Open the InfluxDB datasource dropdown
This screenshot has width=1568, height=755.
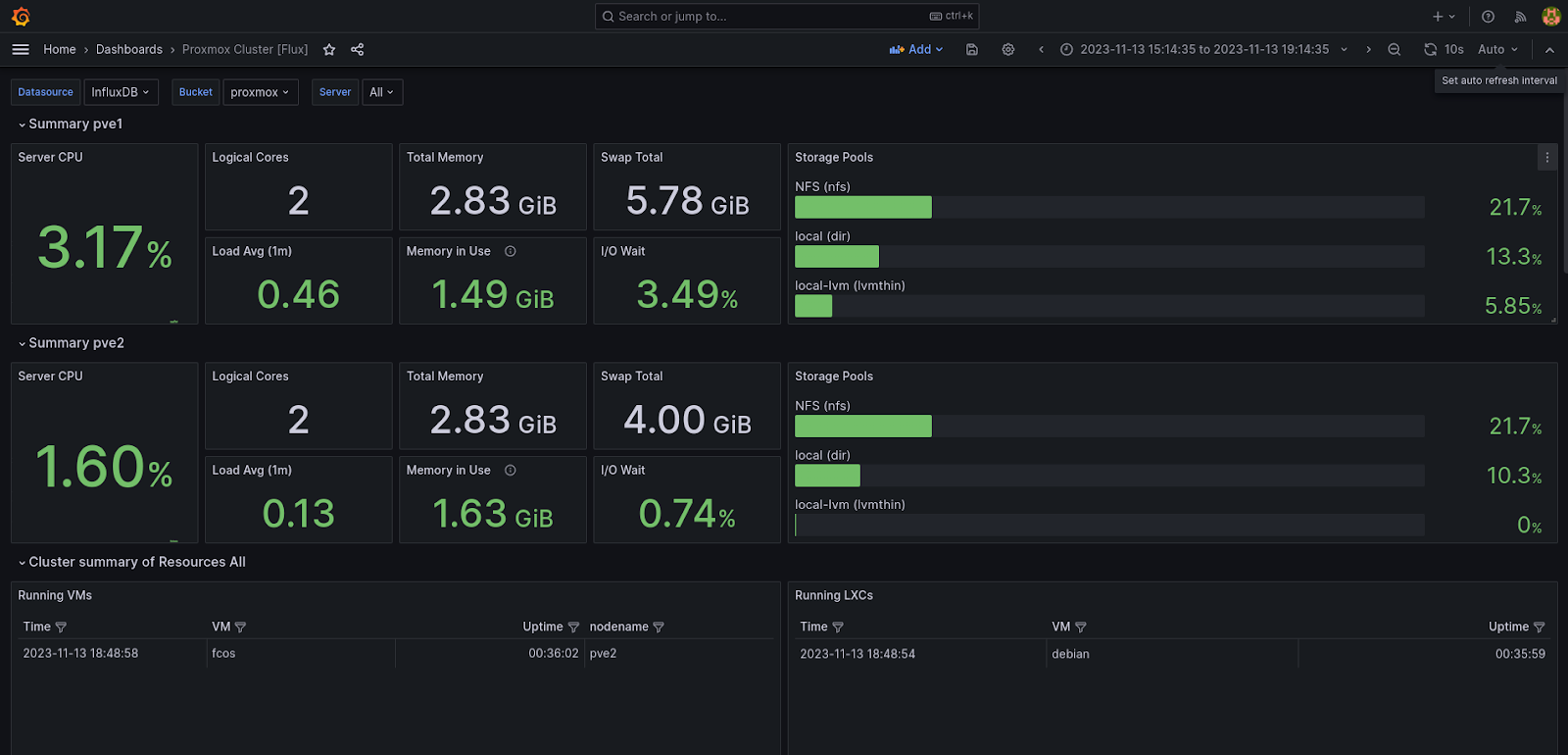point(121,92)
